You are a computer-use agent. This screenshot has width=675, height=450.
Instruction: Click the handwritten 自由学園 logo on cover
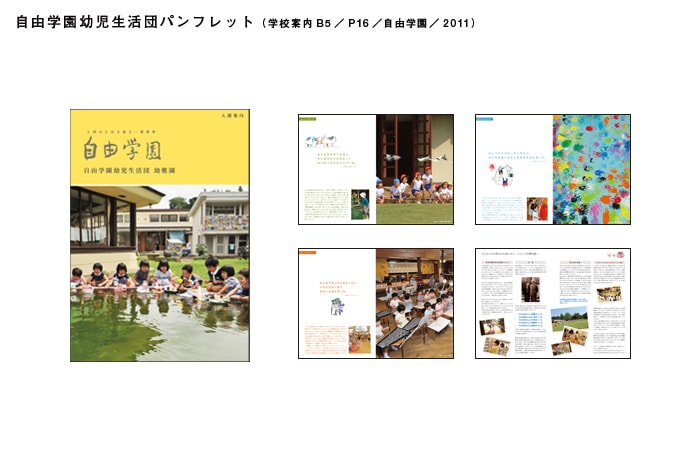(123, 149)
